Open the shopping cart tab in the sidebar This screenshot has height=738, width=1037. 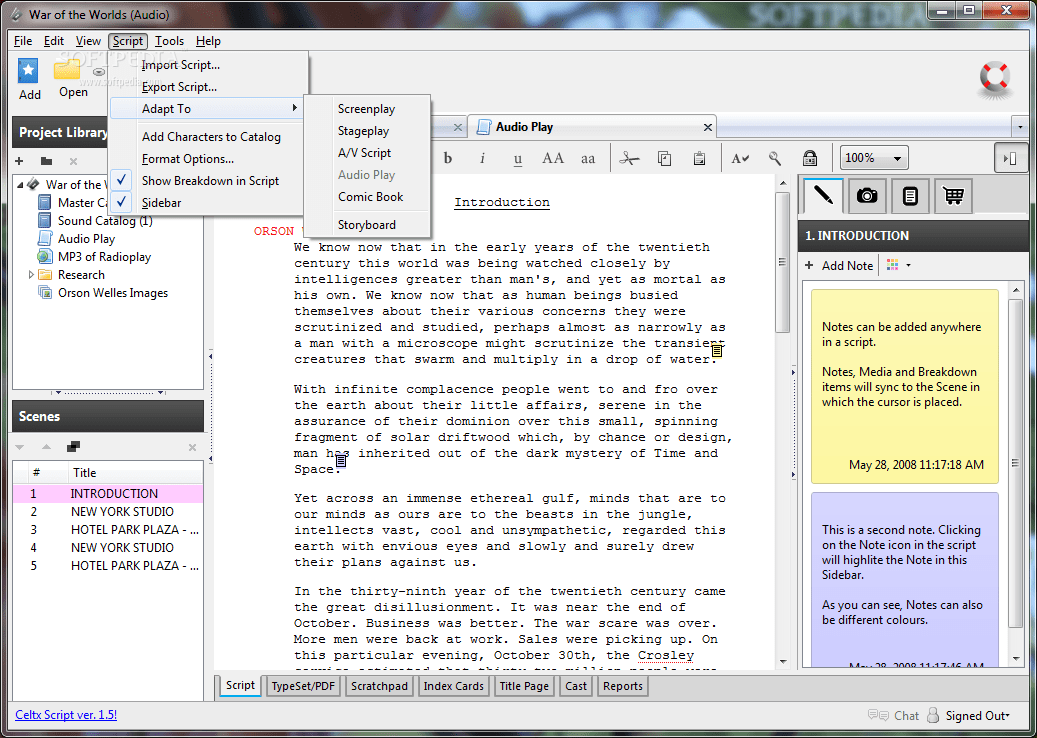953,196
